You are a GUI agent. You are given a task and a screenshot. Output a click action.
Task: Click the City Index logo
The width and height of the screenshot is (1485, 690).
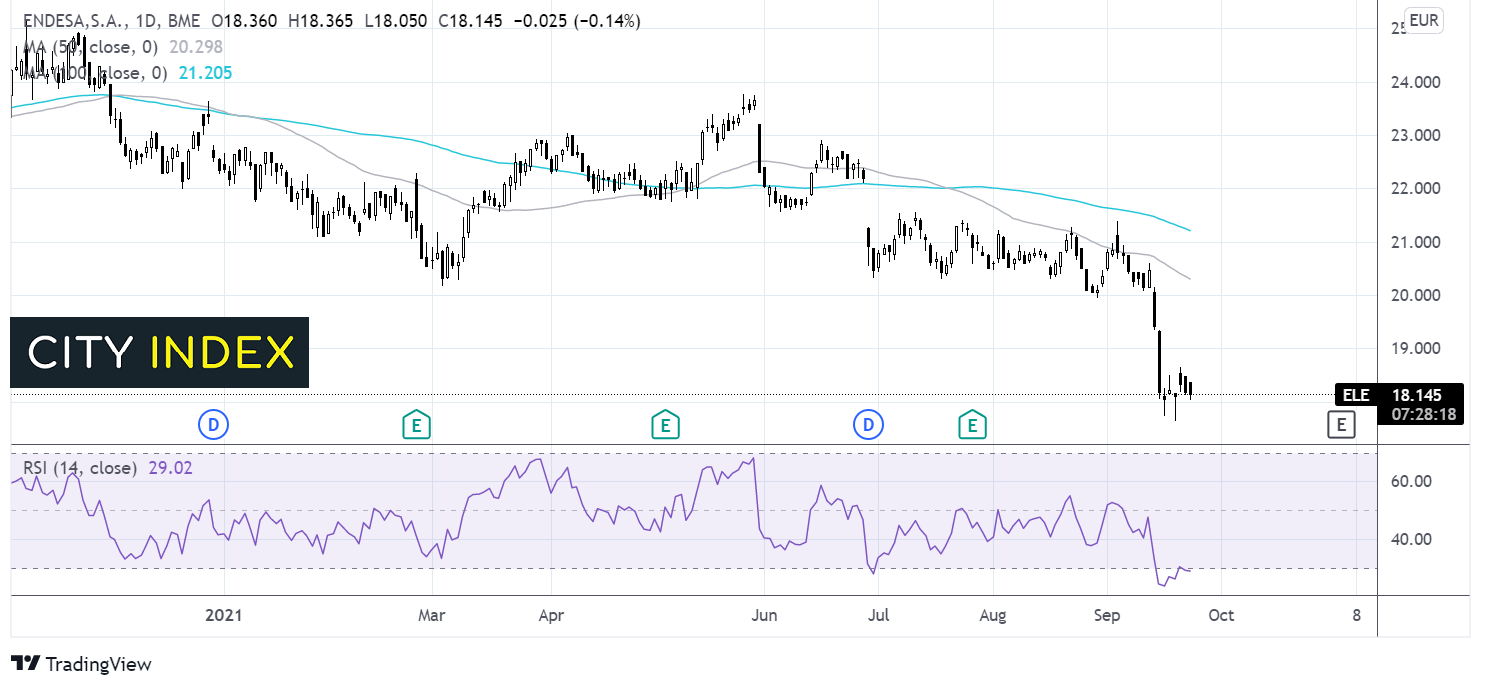(x=160, y=352)
